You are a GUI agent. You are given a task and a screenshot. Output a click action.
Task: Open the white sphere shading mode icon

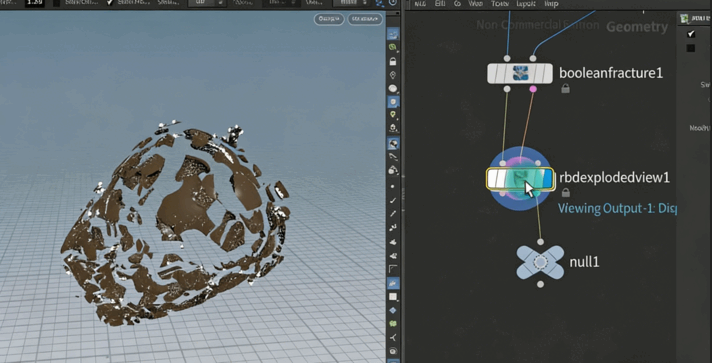coord(393,89)
